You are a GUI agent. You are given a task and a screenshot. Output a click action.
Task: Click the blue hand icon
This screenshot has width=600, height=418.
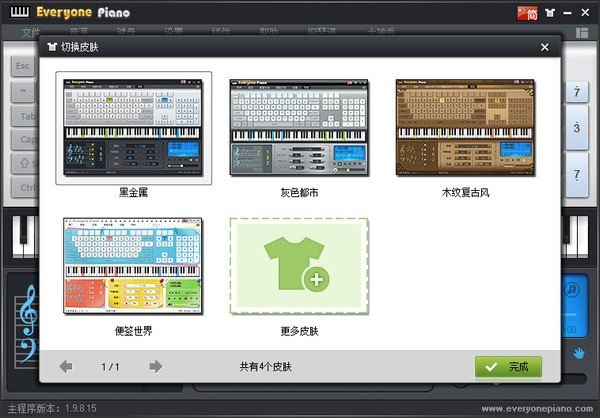(579, 353)
